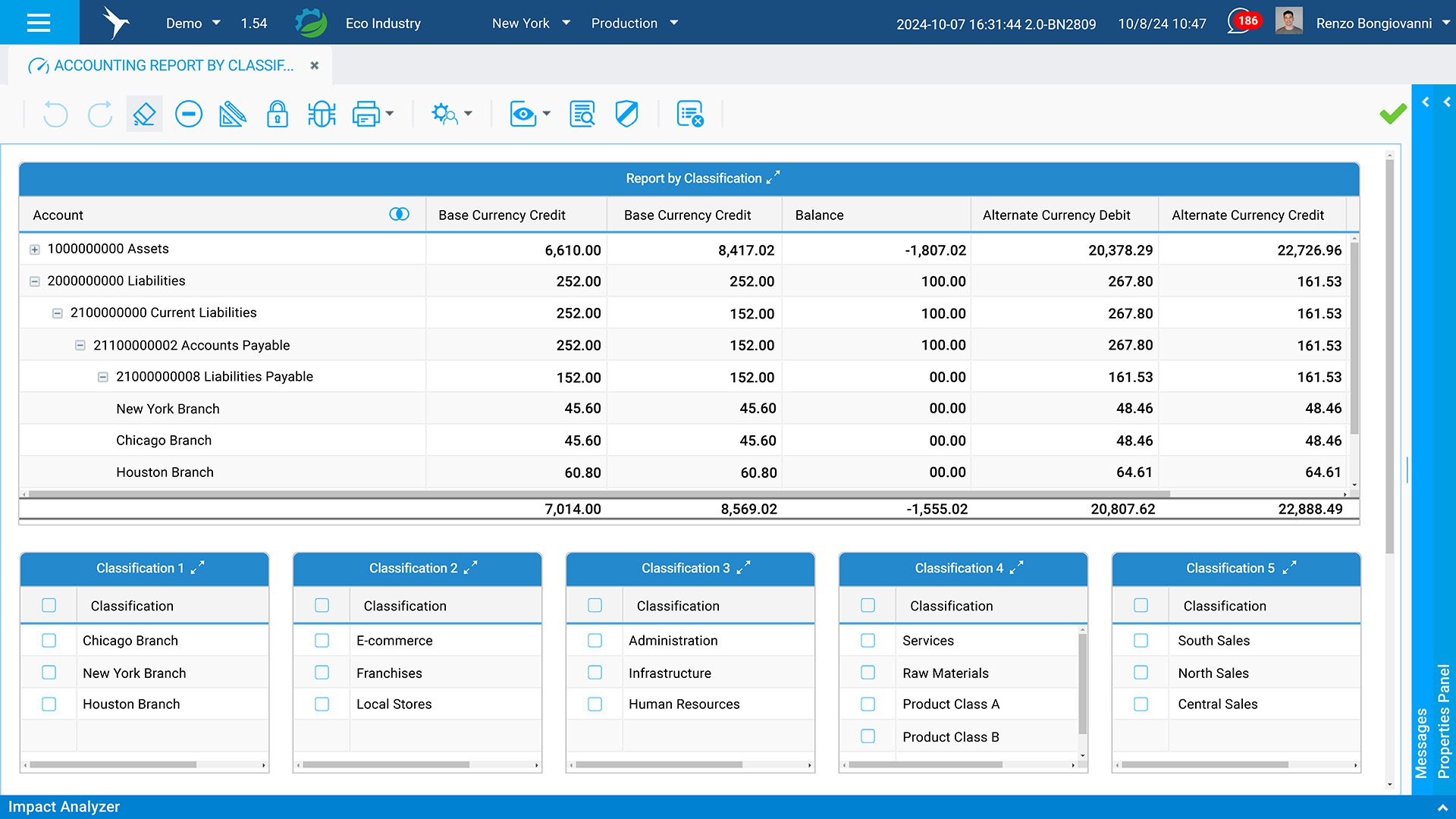Collapse the 2100000000 Current Liabilities node
The width and height of the screenshot is (1456, 819).
click(58, 313)
